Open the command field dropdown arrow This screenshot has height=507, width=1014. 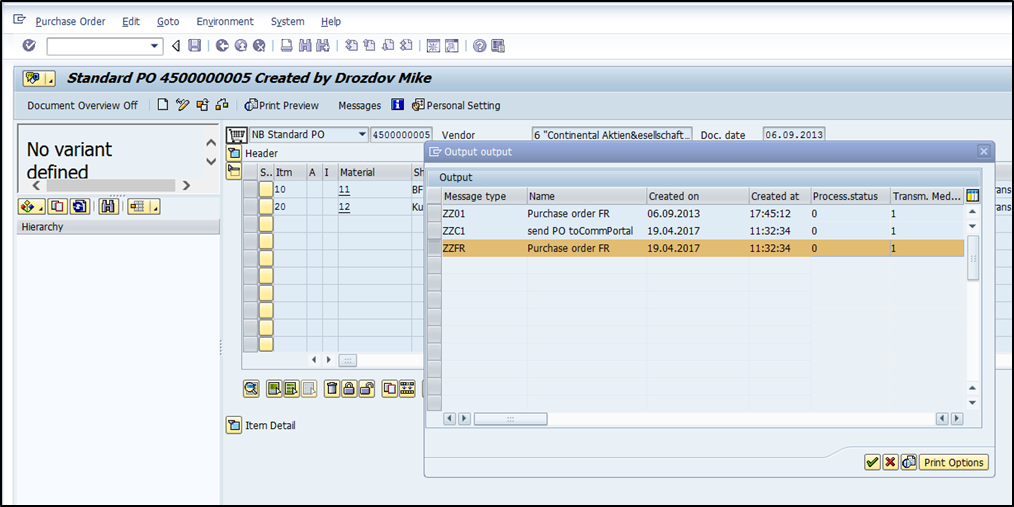154,46
